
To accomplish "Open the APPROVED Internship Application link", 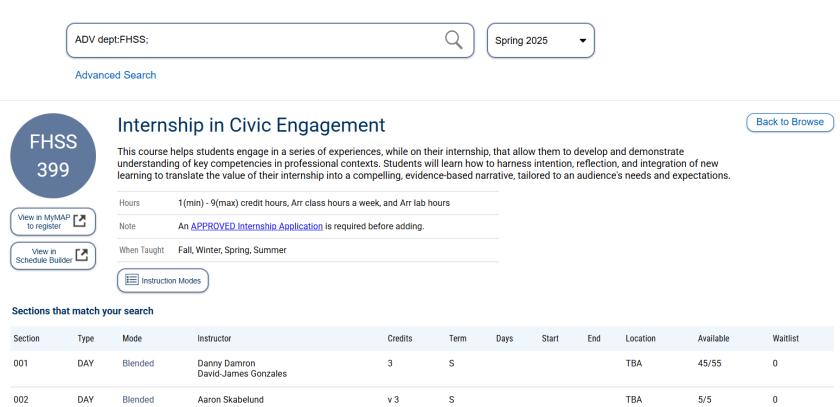I will [x=256, y=226].
